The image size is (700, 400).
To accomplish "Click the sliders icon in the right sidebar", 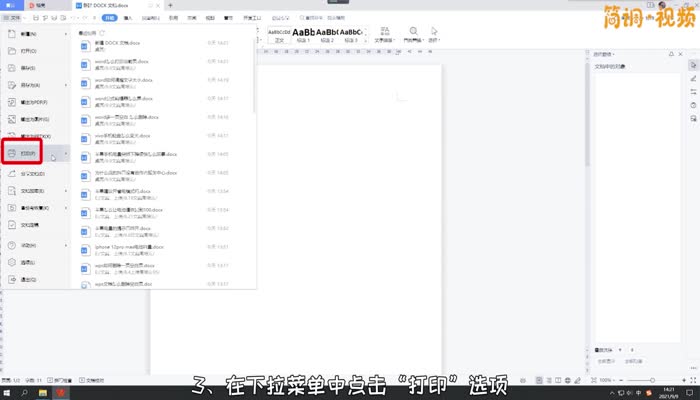I will [693, 92].
